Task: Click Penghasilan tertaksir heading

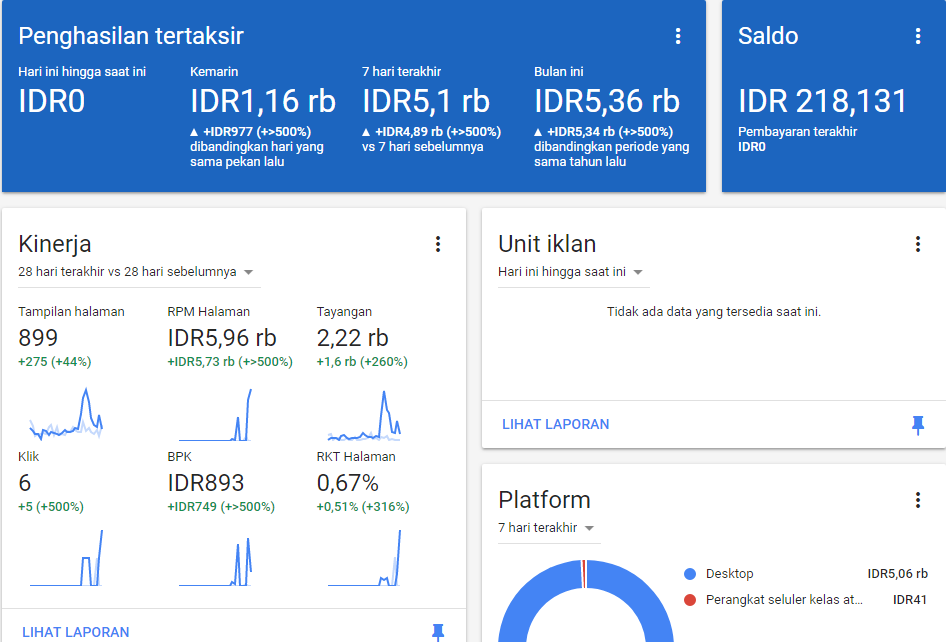Action: 131,36
